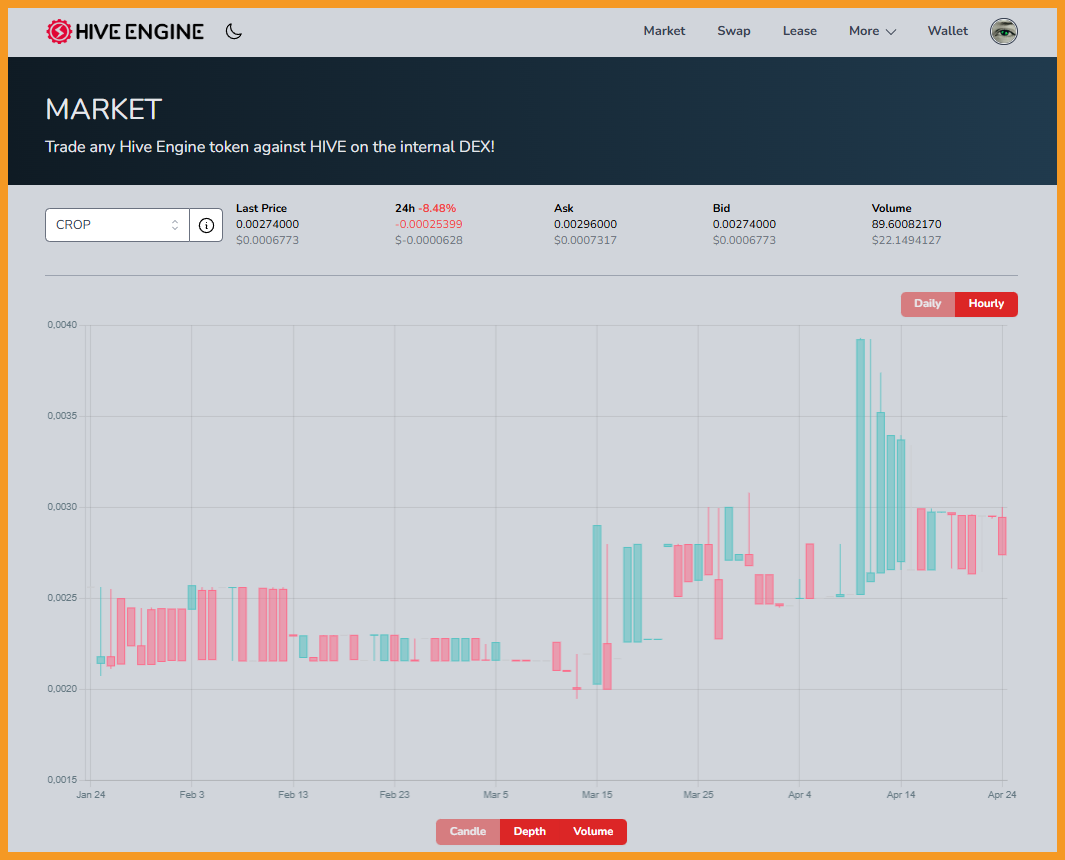Screen dimensions: 1065x860
Task: Open the Market nav link
Action: point(664,31)
